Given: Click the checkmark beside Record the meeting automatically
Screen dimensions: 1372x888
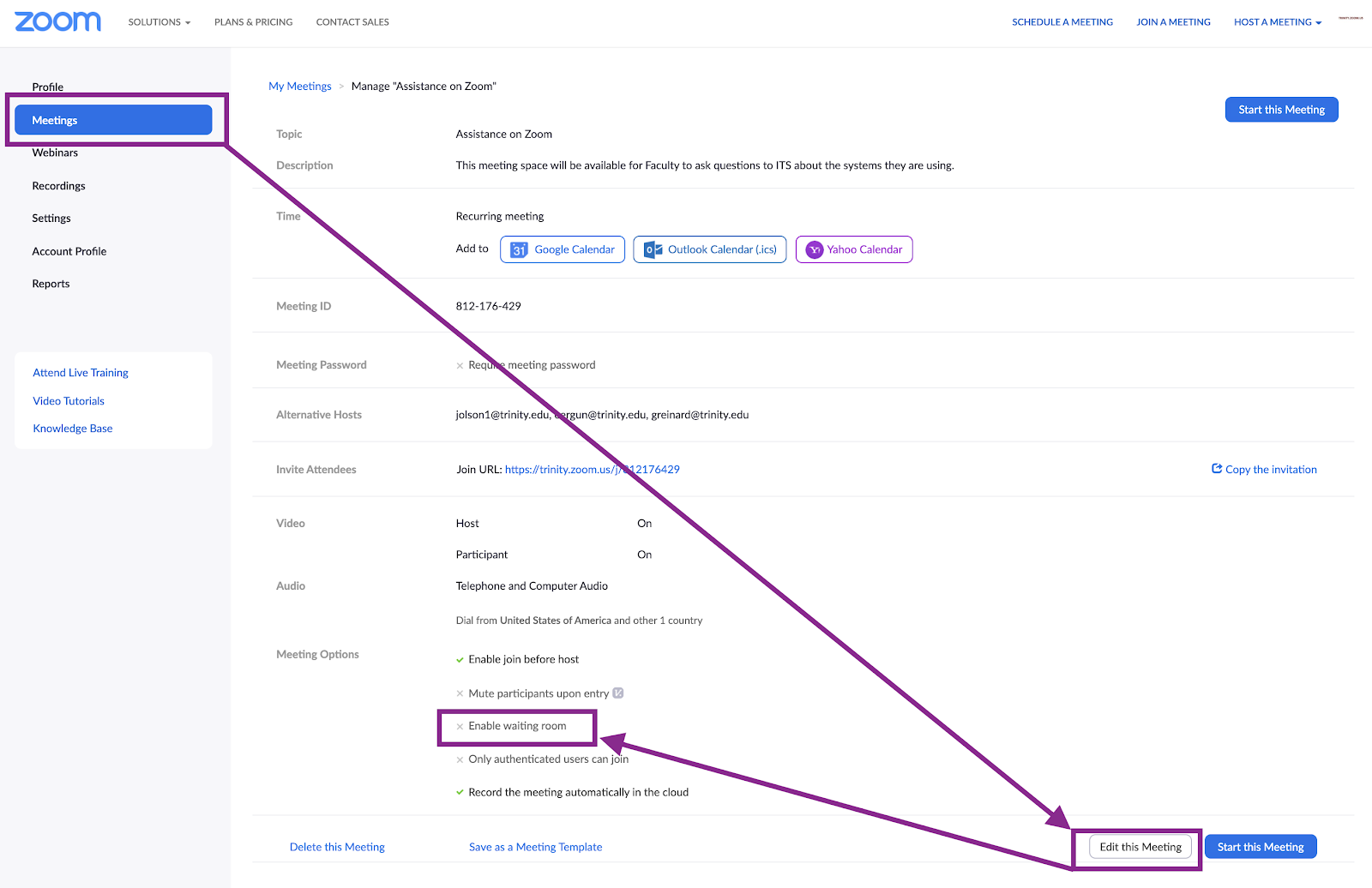Looking at the screenshot, I should 460,793.
